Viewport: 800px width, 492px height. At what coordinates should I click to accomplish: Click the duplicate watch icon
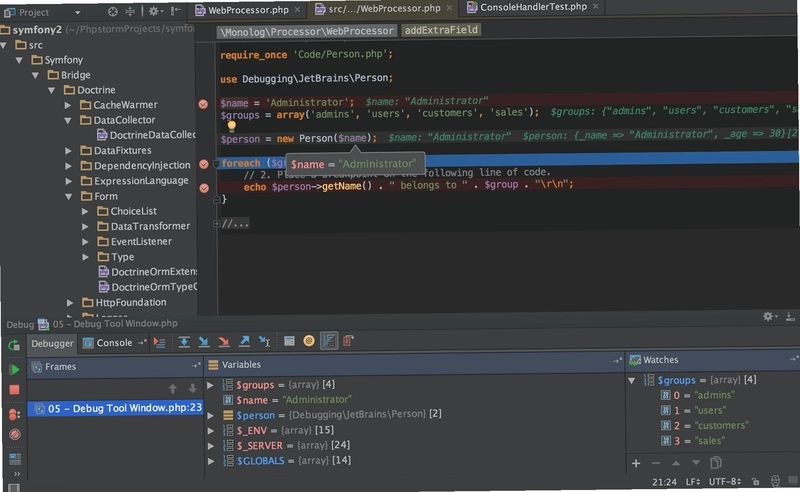click(x=716, y=462)
